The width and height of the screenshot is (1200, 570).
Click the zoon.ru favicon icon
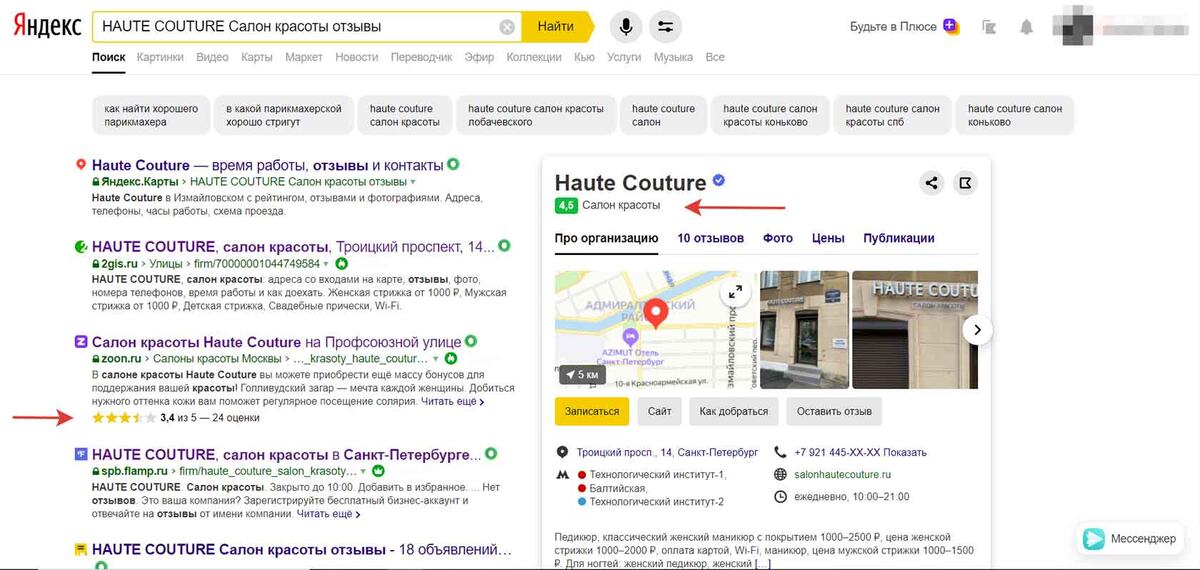pyautogui.click(x=81, y=342)
